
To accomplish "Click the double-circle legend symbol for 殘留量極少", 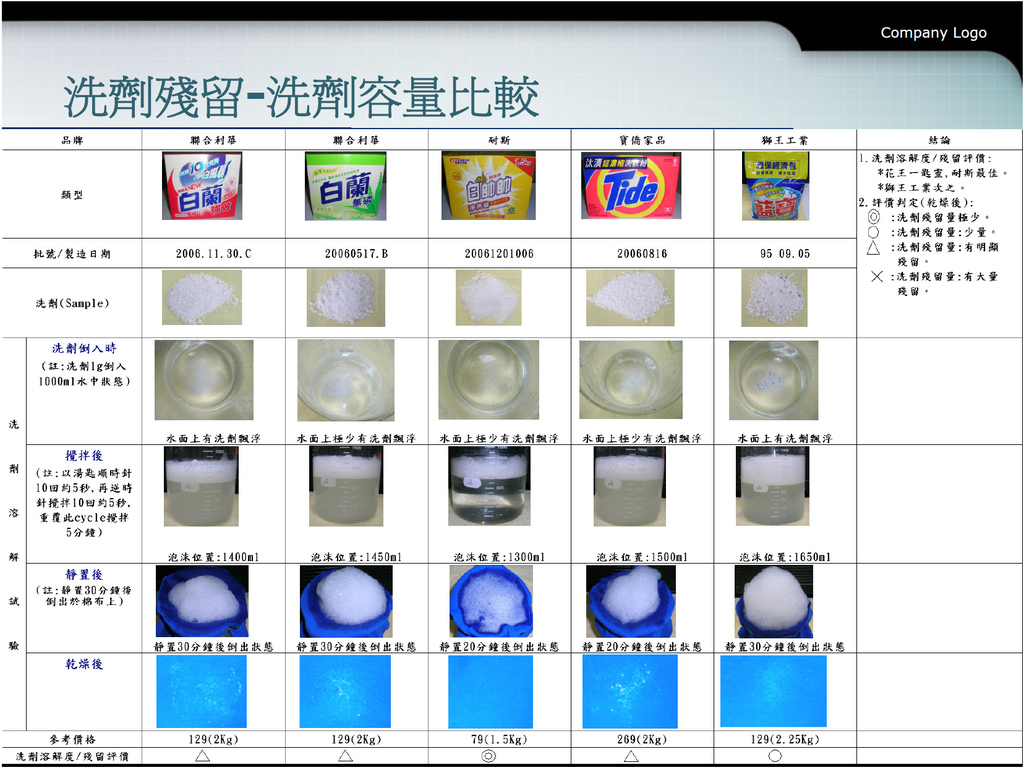I will (874, 217).
